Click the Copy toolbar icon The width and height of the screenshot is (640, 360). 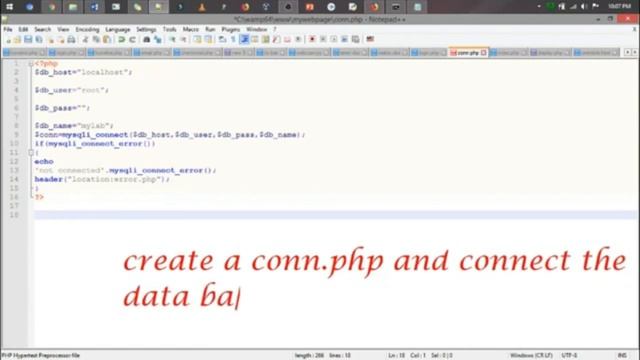click(x=96, y=40)
